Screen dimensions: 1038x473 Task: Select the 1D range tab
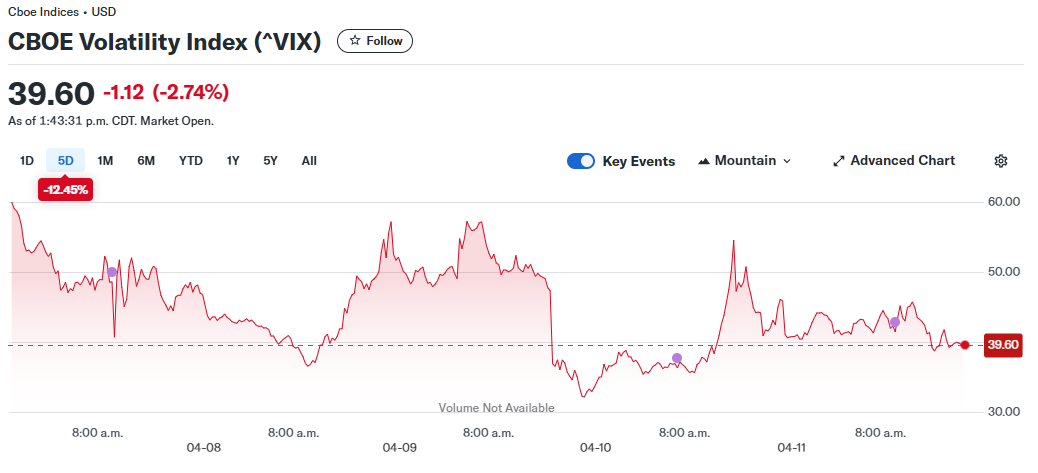coord(27,161)
